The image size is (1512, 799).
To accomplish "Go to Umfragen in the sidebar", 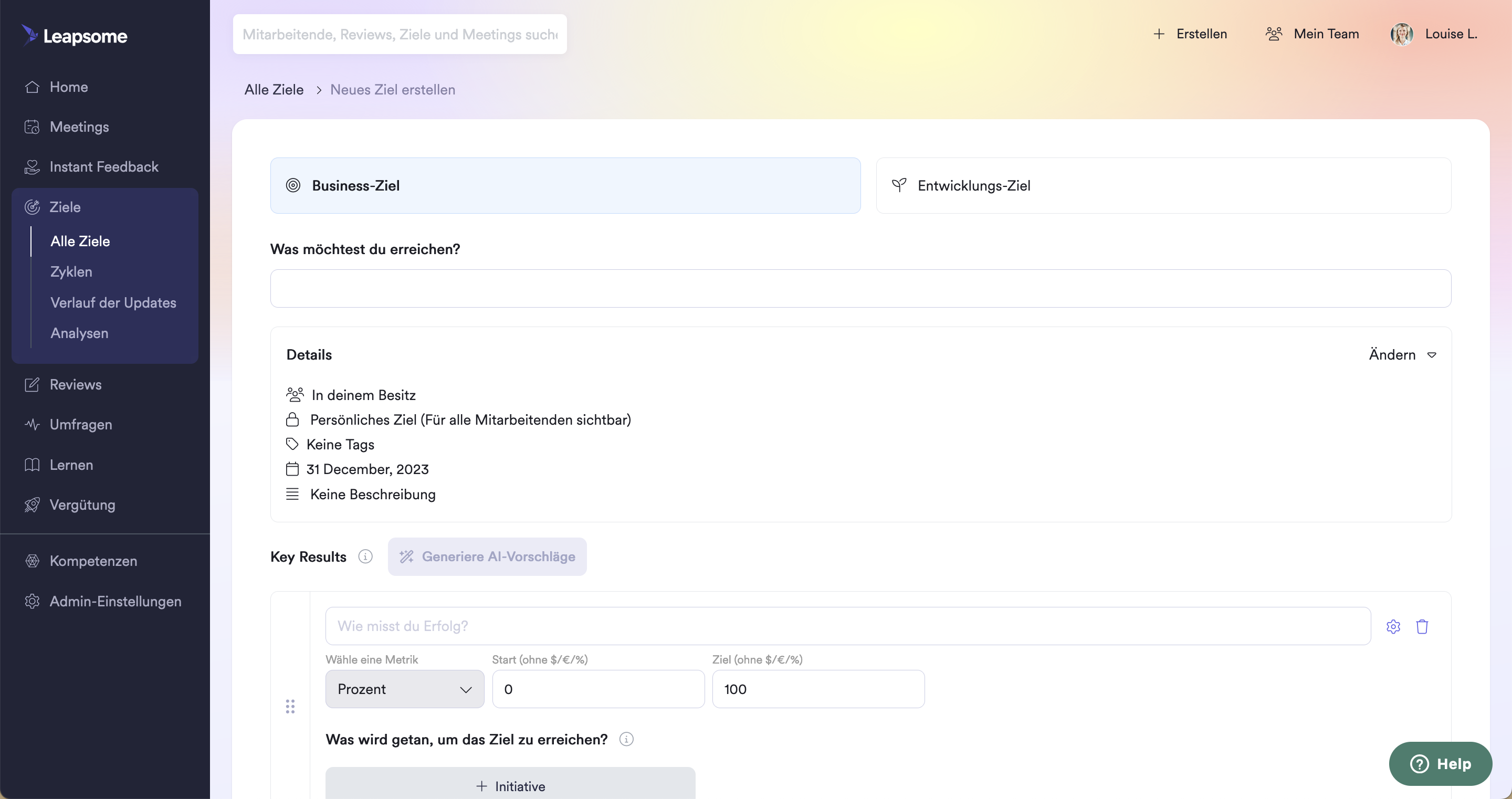I will 81,425.
